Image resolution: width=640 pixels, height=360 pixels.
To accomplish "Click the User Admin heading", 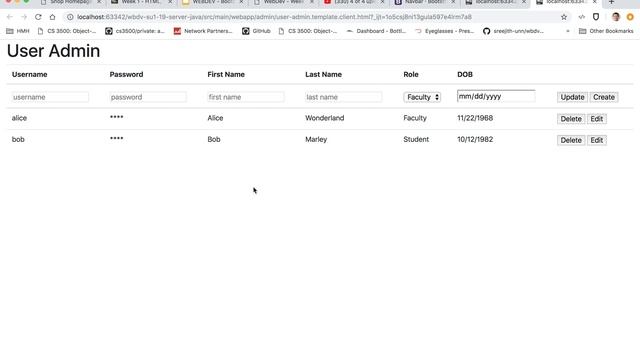I will (53, 51).
